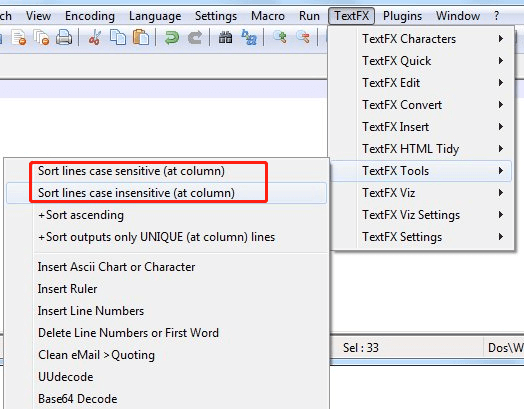Choose Sort lines case sensitive (at column)
524x409 pixels.
pos(166,171)
